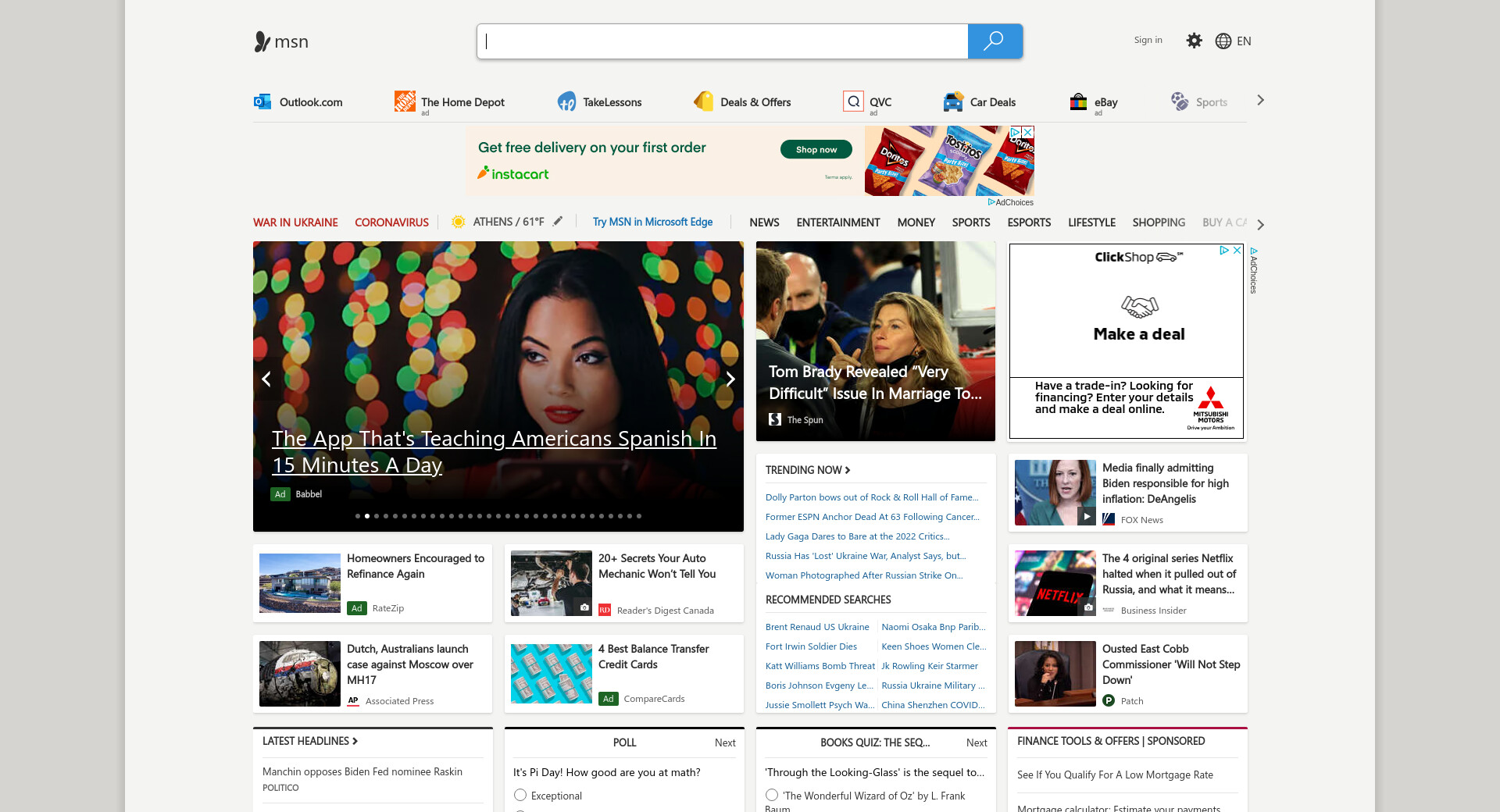Open the TakeLessons shortcut icon
This screenshot has height=812, width=1500.
(x=566, y=101)
